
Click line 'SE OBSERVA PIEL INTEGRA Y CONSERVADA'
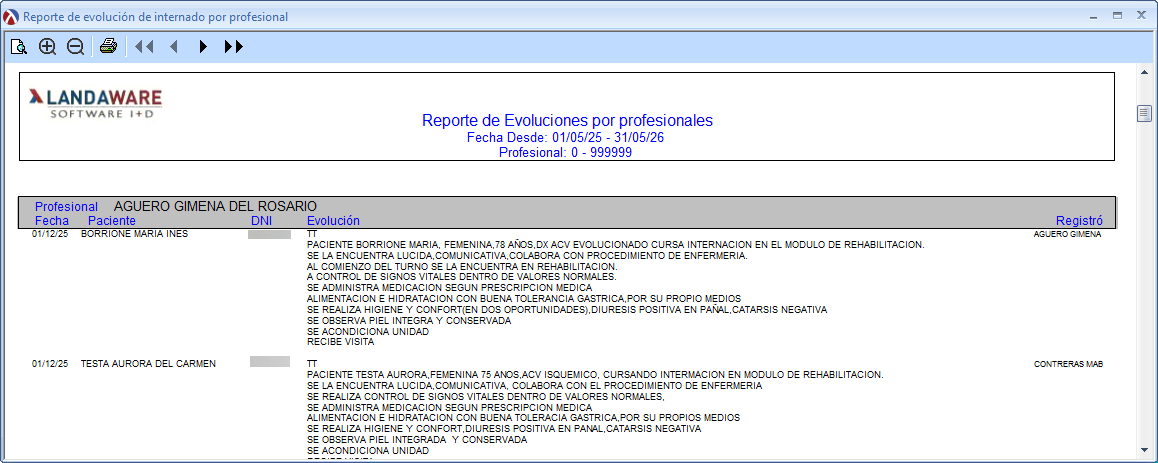point(409,320)
